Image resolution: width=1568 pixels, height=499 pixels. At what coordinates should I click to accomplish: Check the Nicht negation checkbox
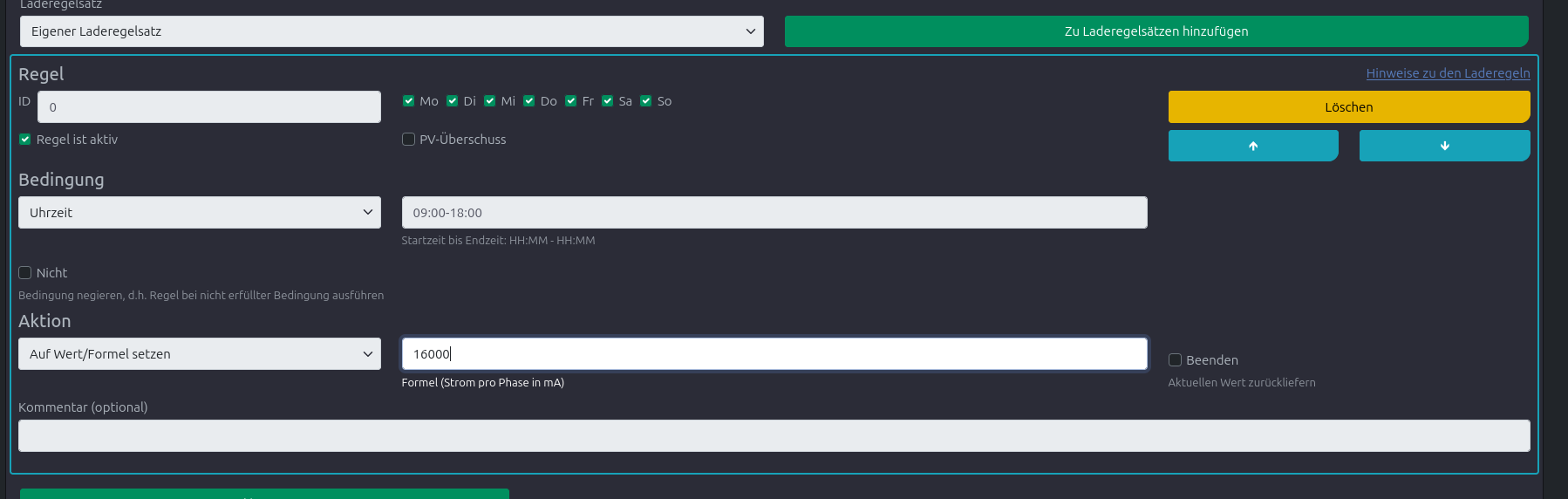25,273
